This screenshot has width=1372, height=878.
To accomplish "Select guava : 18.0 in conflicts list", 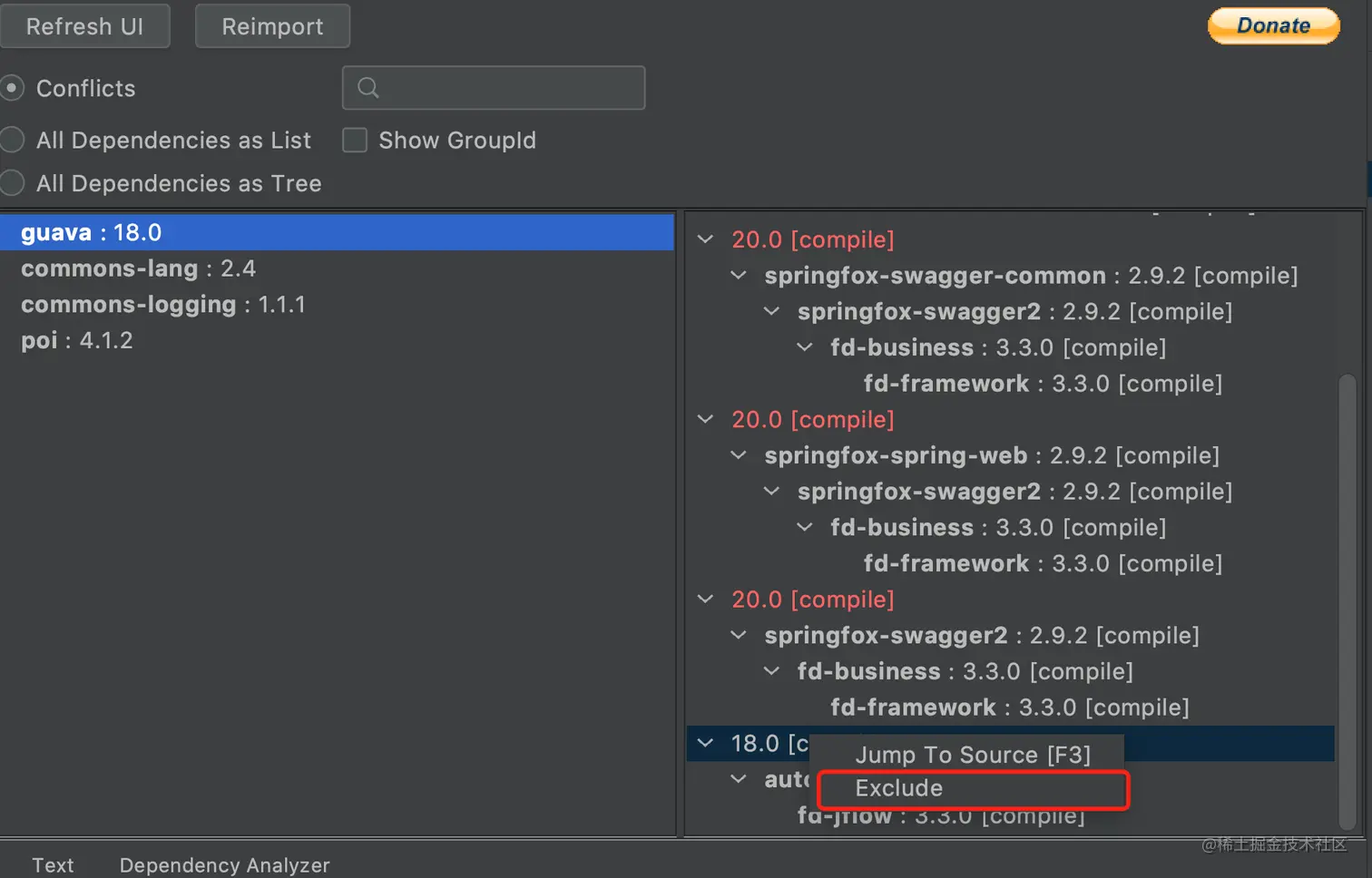I will tap(337, 232).
